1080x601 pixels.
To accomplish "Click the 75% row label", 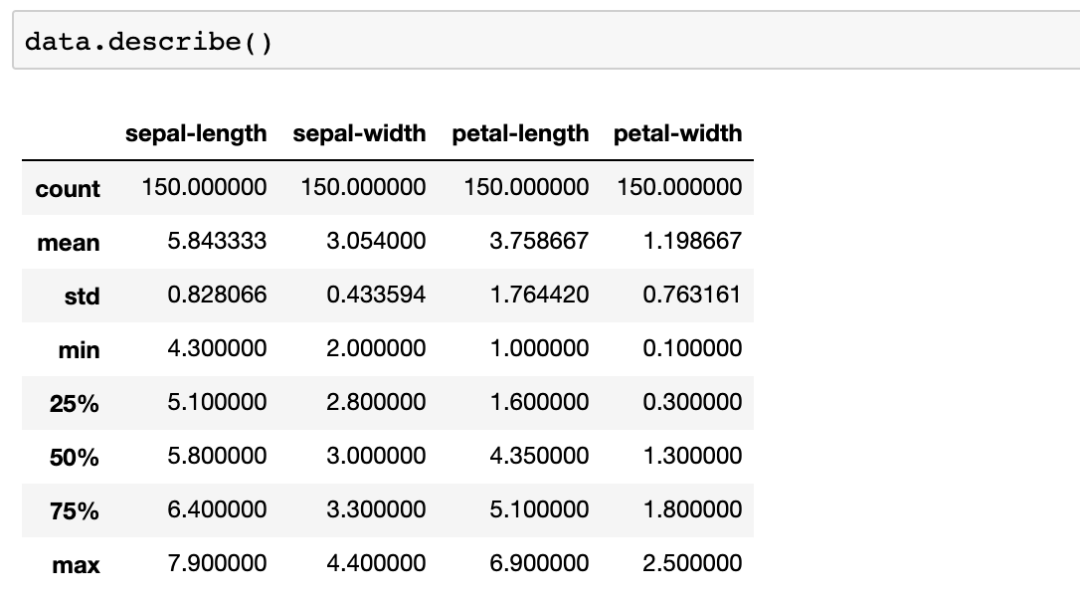I will pos(74,511).
